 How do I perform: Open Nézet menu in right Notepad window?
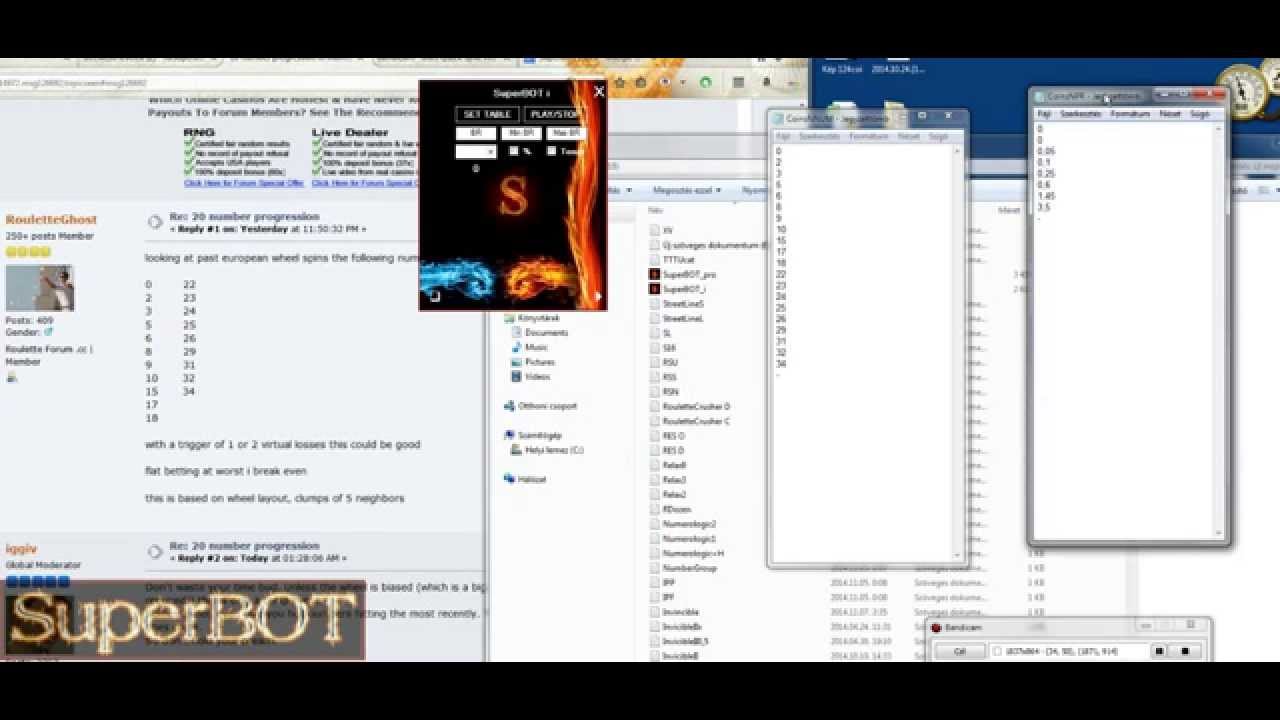click(x=1169, y=114)
